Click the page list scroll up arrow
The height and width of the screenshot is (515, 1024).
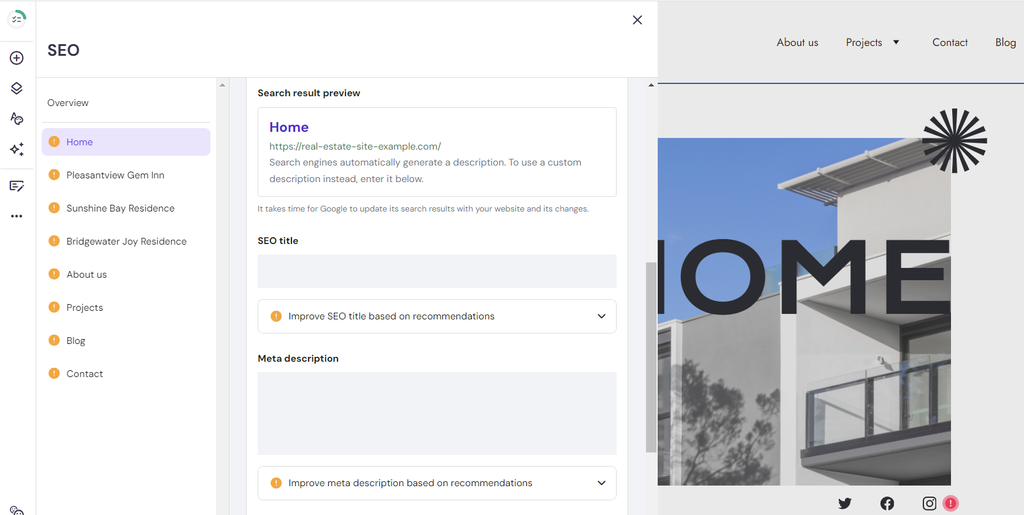click(x=222, y=85)
